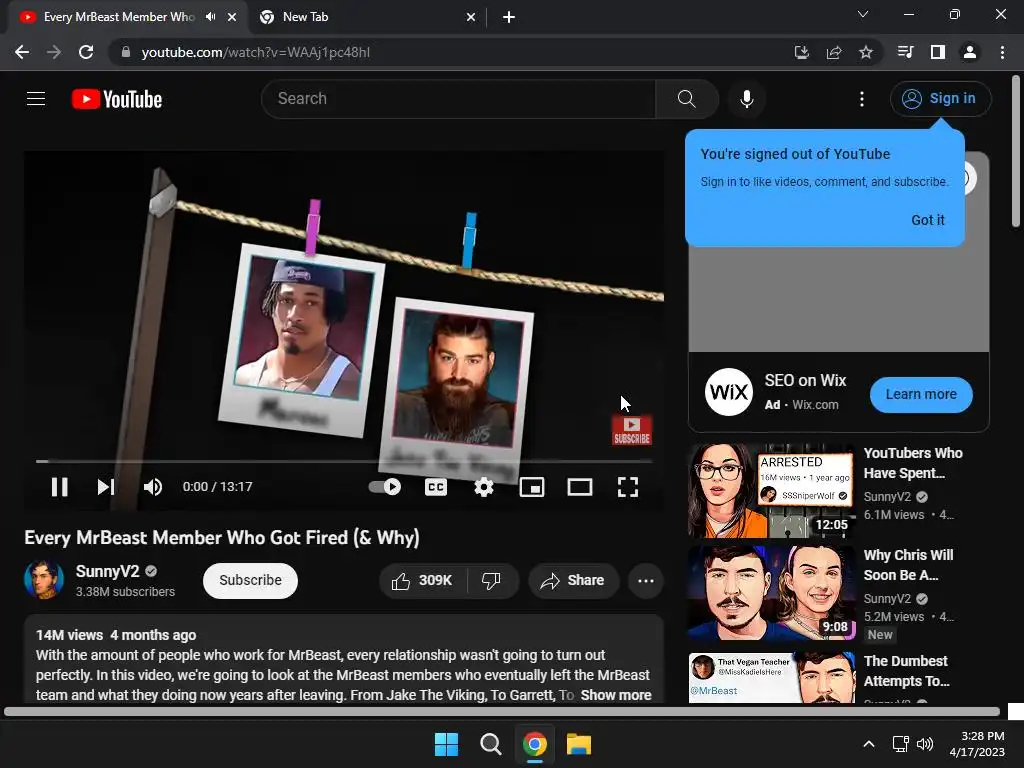The height and width of the screenshot is (768, 1024).
Task: Dismiss popup with Got it
Action: pyautogui.click(x=927, y=220)
